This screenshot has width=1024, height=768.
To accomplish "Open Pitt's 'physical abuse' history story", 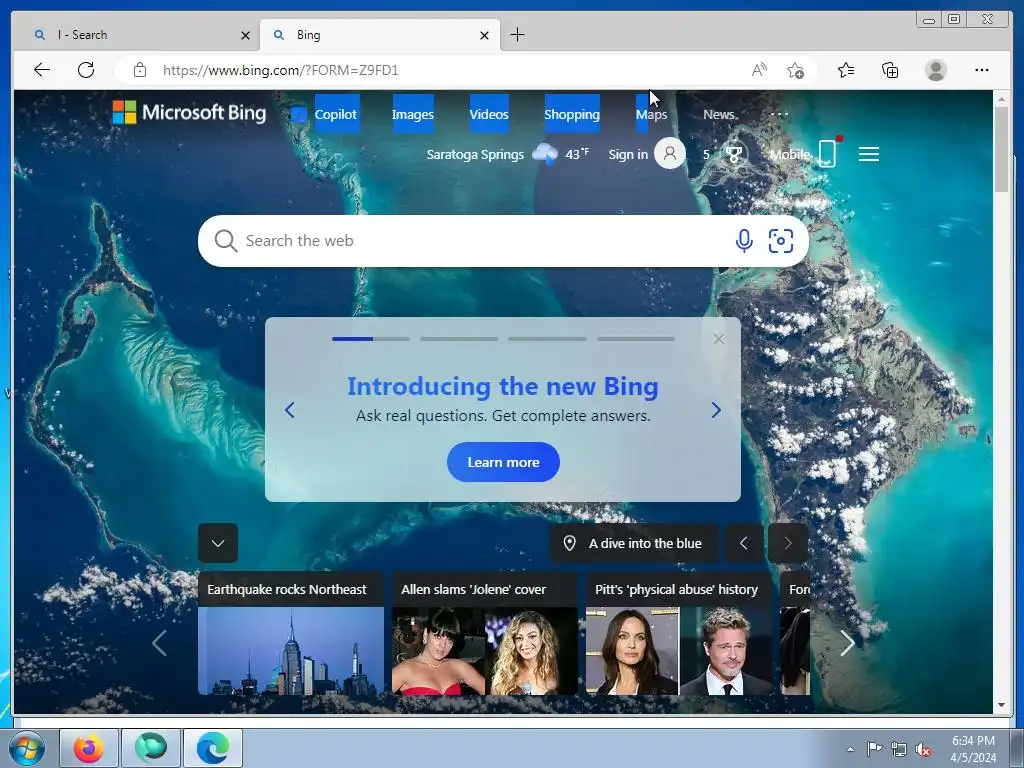I will click(679, 633).
